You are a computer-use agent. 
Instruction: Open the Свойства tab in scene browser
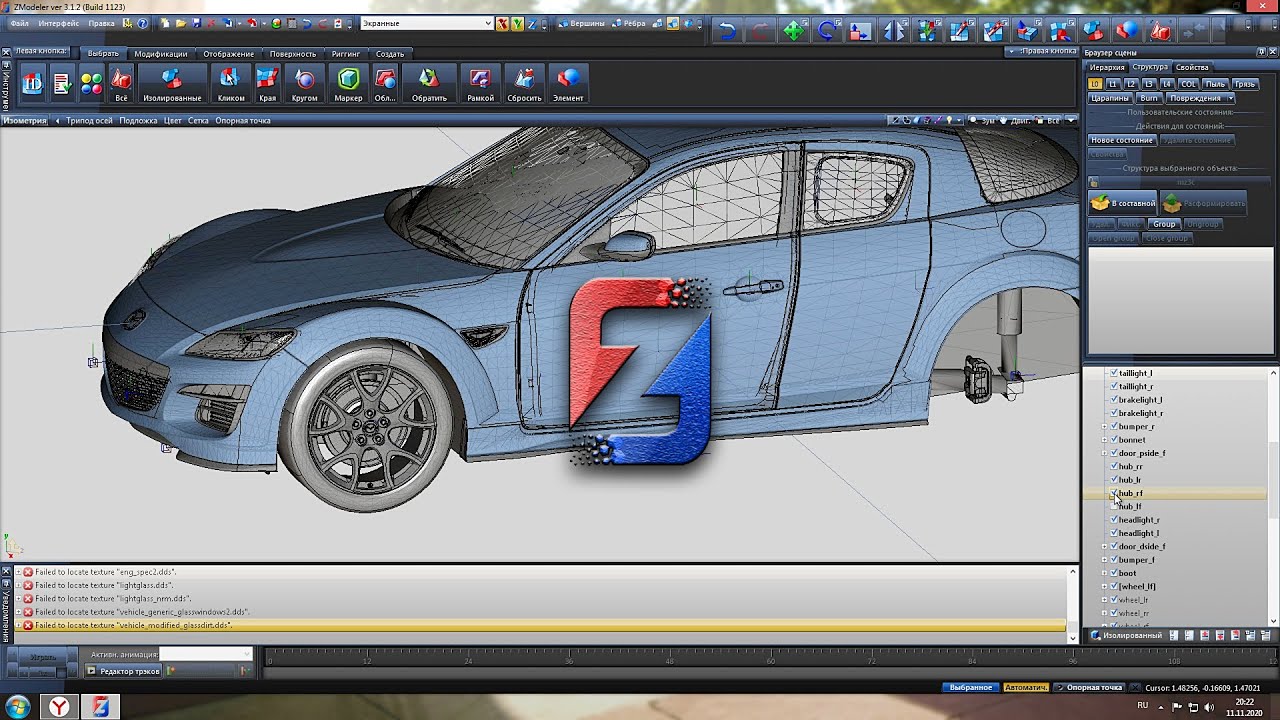click(1192, 67)
